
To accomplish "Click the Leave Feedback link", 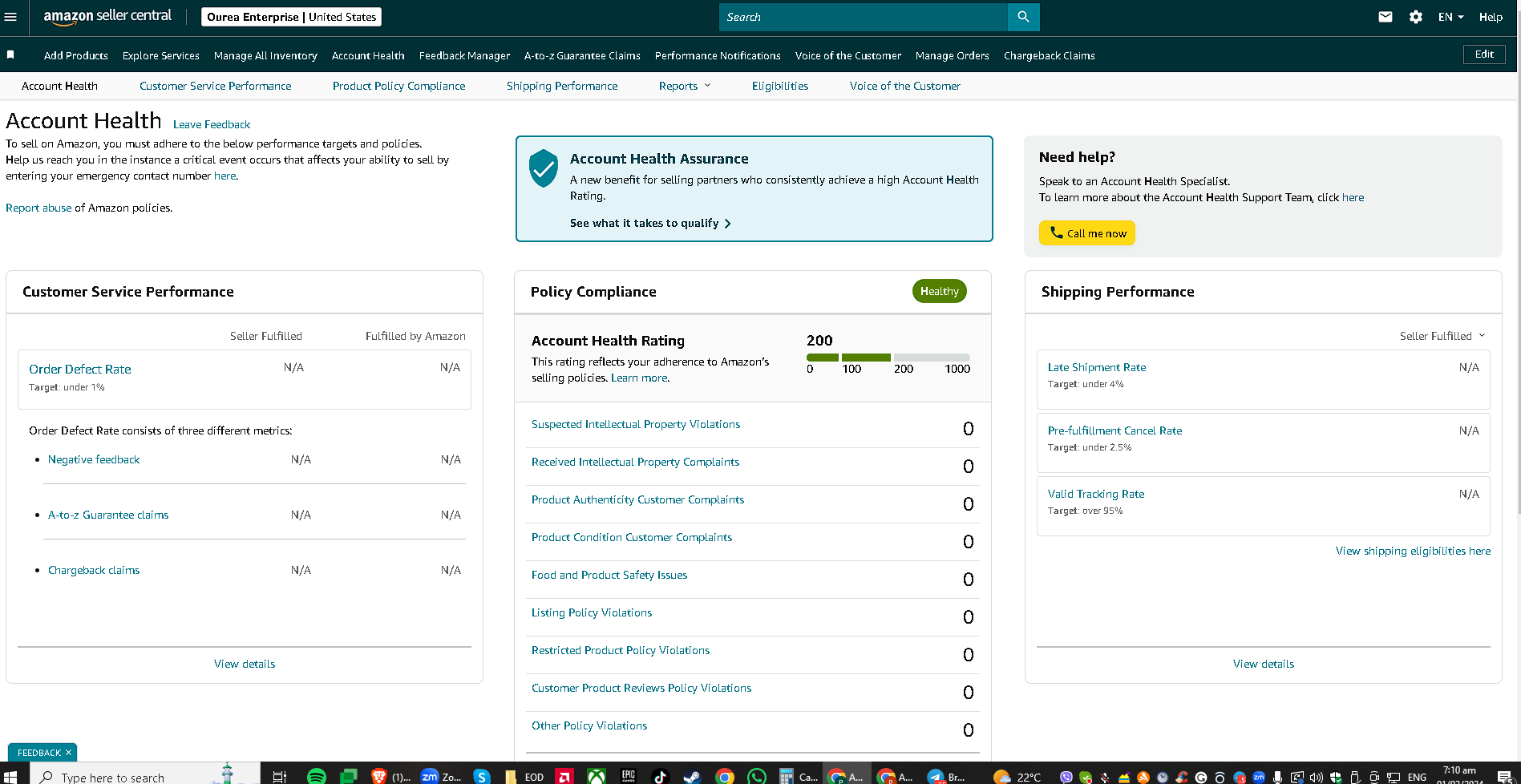I will click(x=212, y=124).
